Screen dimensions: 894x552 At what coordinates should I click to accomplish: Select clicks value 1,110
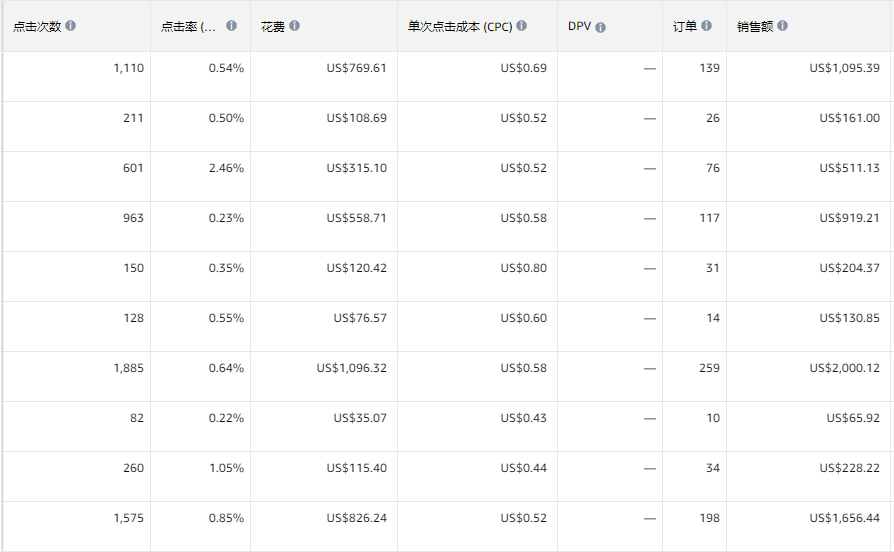pos(129,68)
